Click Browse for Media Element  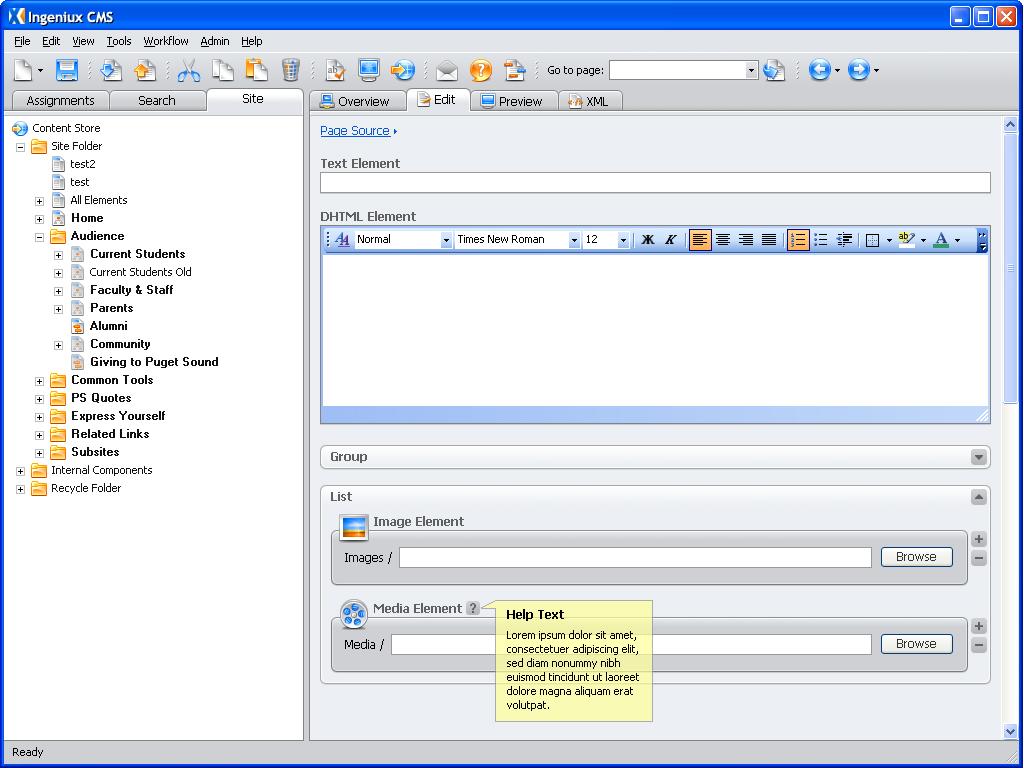(x=916, y=643)
